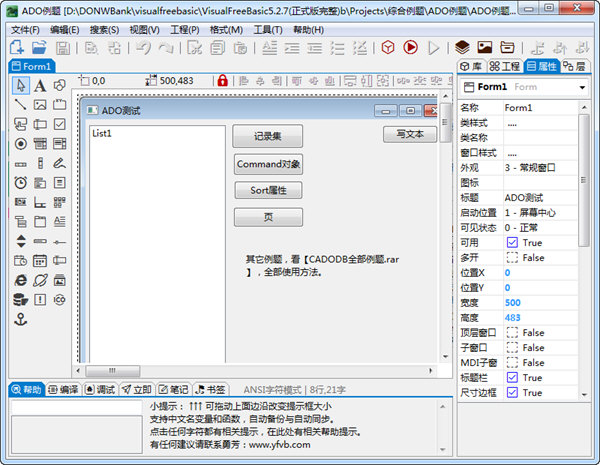The width and height of the screenshot is (600, 465).
Task: Click the horizontal scrollbar thumb of designer
Action: tap(112, 370)
